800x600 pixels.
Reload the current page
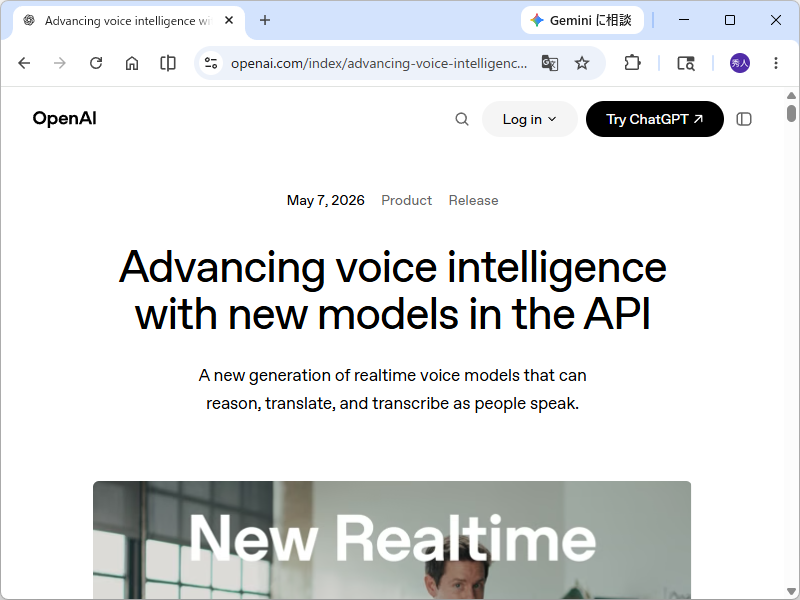point(96,63)
